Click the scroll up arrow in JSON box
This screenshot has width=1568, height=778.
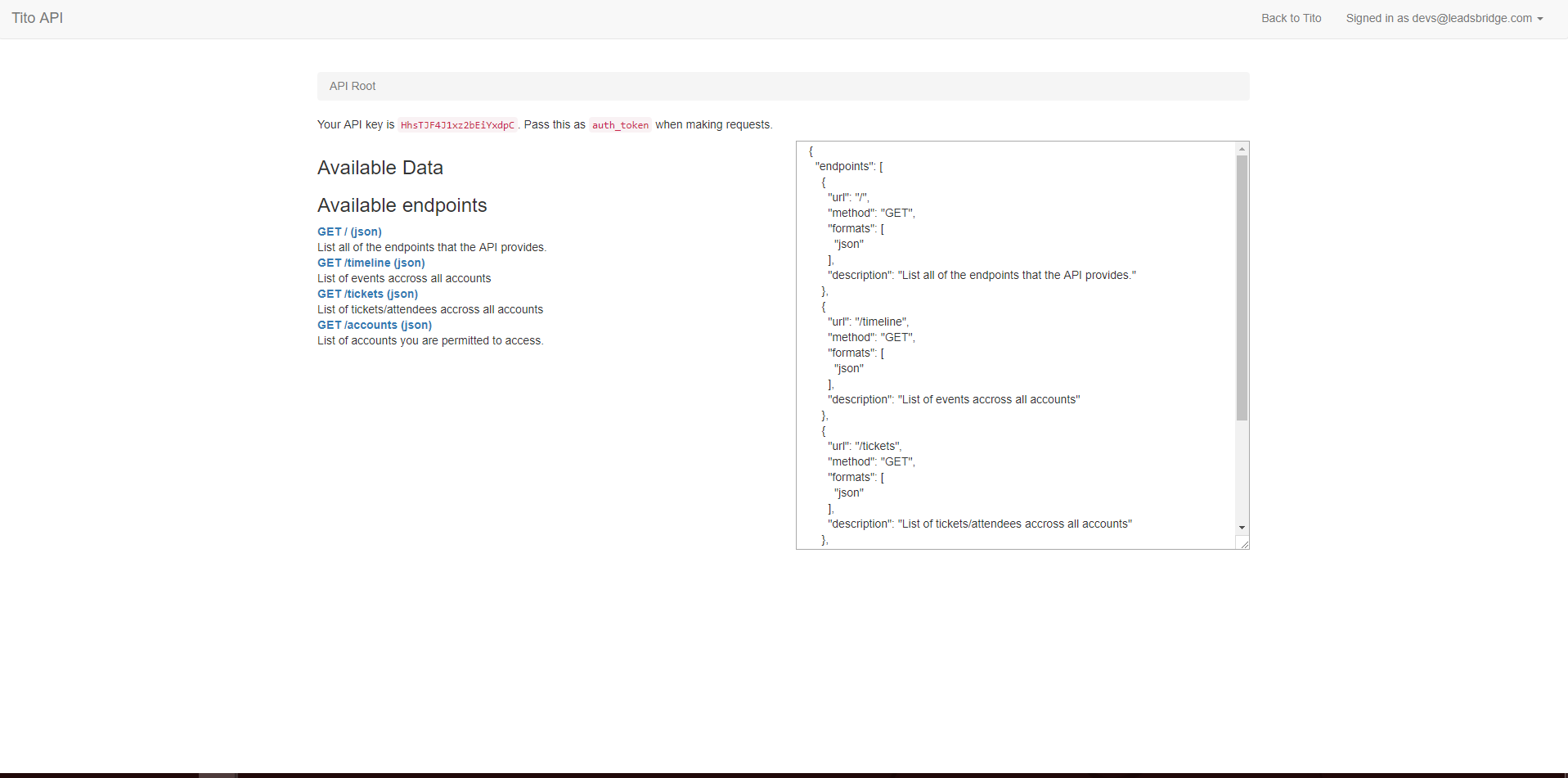pos(1242,149)
